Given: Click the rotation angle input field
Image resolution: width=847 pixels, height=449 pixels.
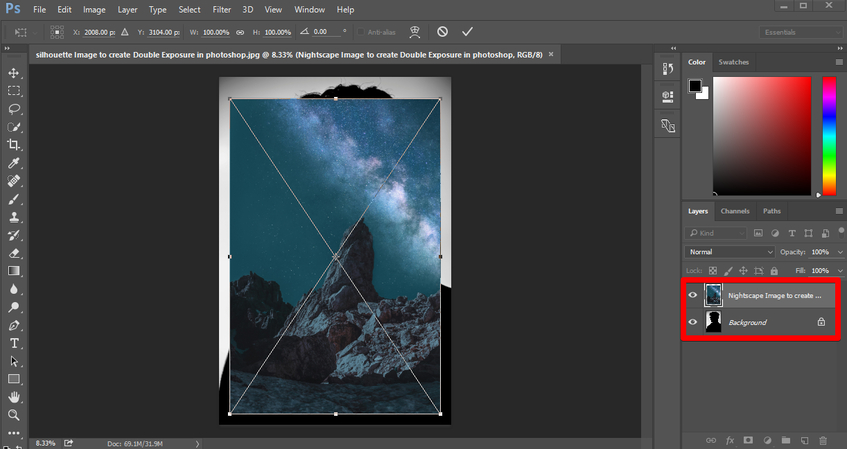Looking at the screenshot, I should (x=326, y=32).
